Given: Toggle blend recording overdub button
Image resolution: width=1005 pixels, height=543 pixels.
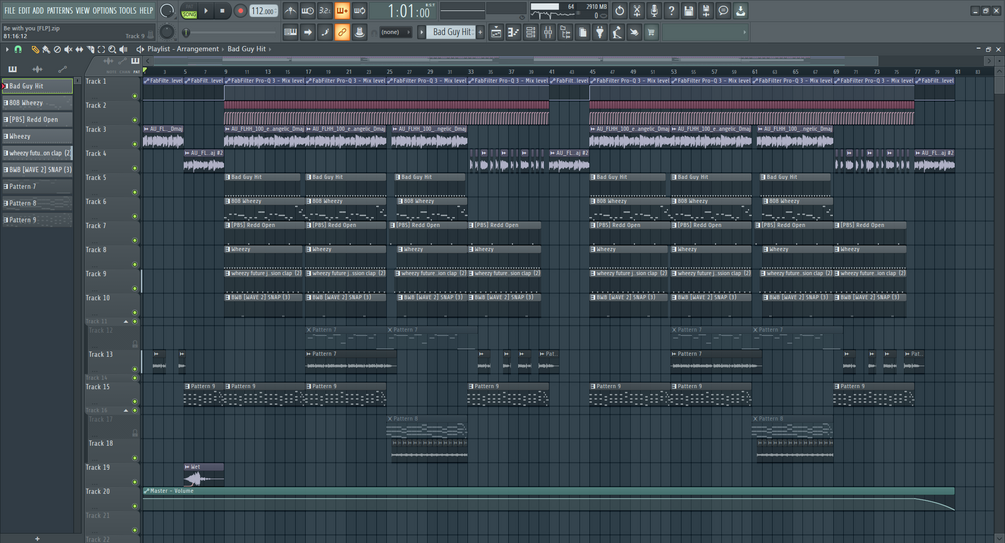Looking at the screenshot, I should (x=342, y=11).
